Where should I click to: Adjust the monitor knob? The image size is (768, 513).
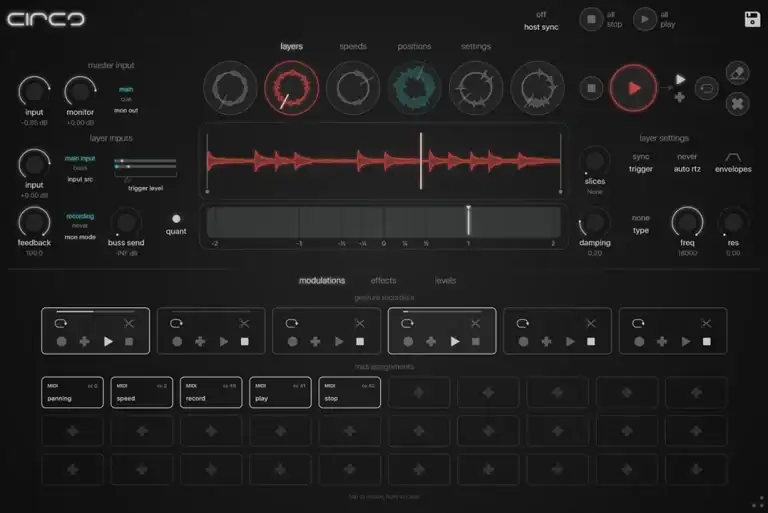(x=80, y=92)
